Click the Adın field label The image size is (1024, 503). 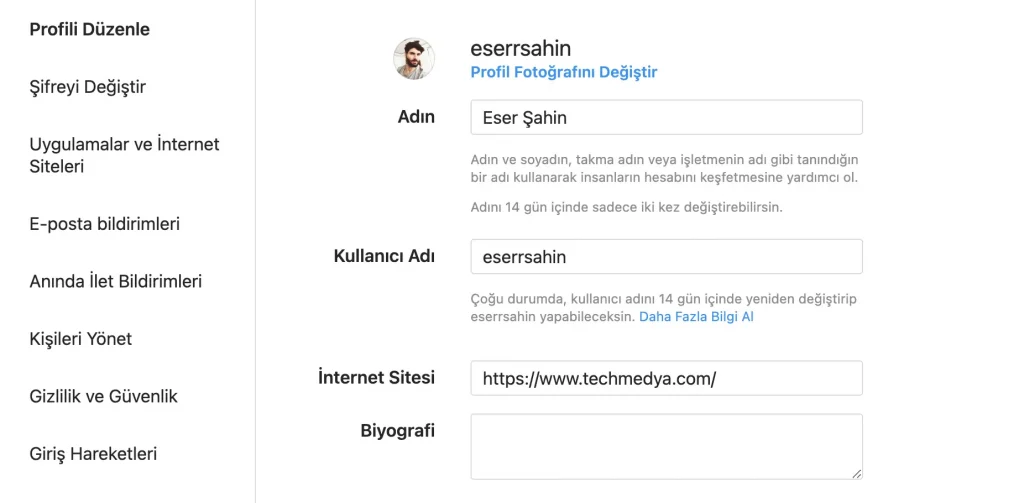(417, 117)
